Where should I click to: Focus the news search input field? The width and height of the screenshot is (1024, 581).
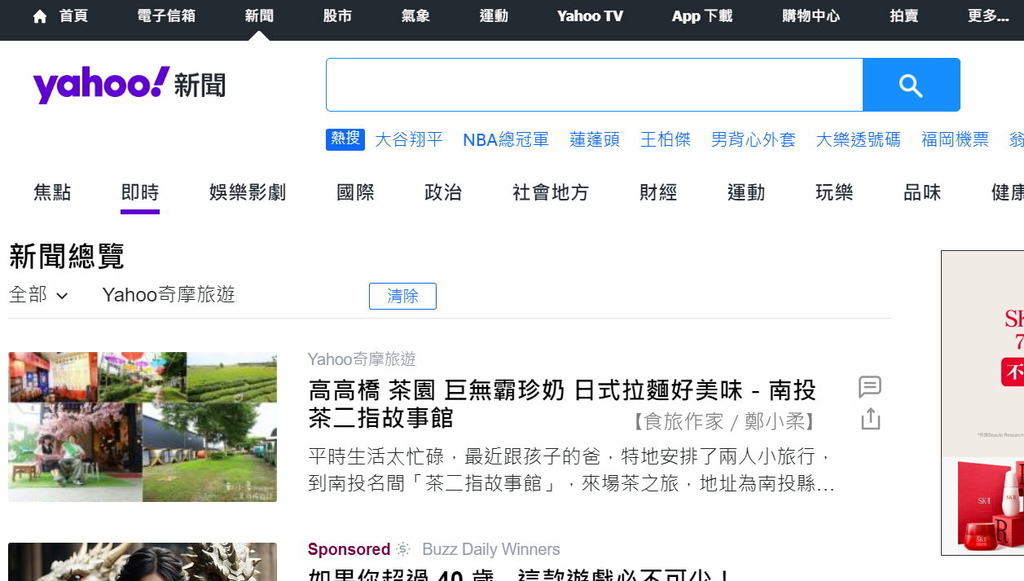(594, 85)
